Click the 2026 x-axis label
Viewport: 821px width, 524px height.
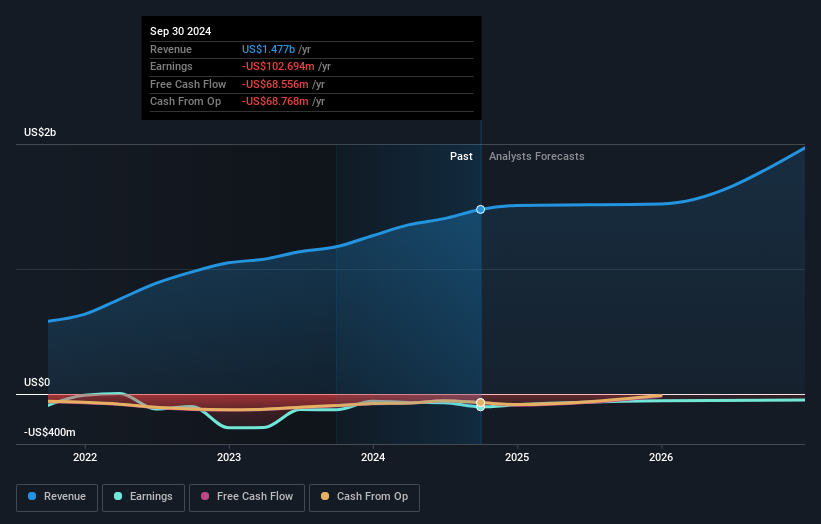pos(661,457)
